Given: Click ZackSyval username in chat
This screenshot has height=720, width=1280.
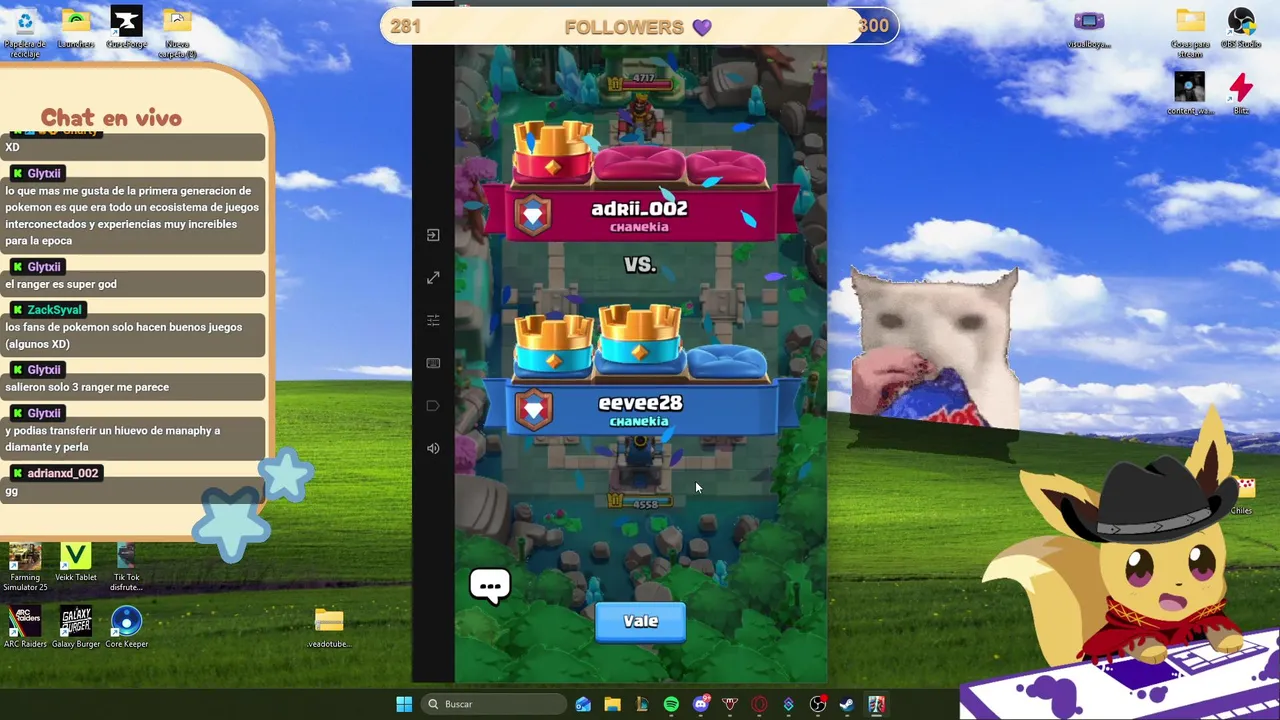Looking at the screenshot, I should tap(54, 310).
